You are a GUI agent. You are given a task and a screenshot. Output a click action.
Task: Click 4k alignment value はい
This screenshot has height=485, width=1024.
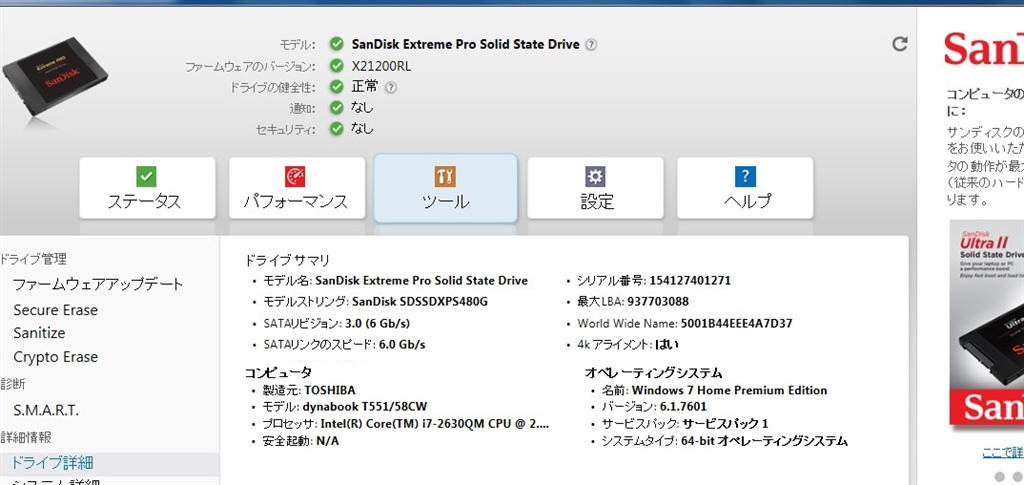pos(667,344)
